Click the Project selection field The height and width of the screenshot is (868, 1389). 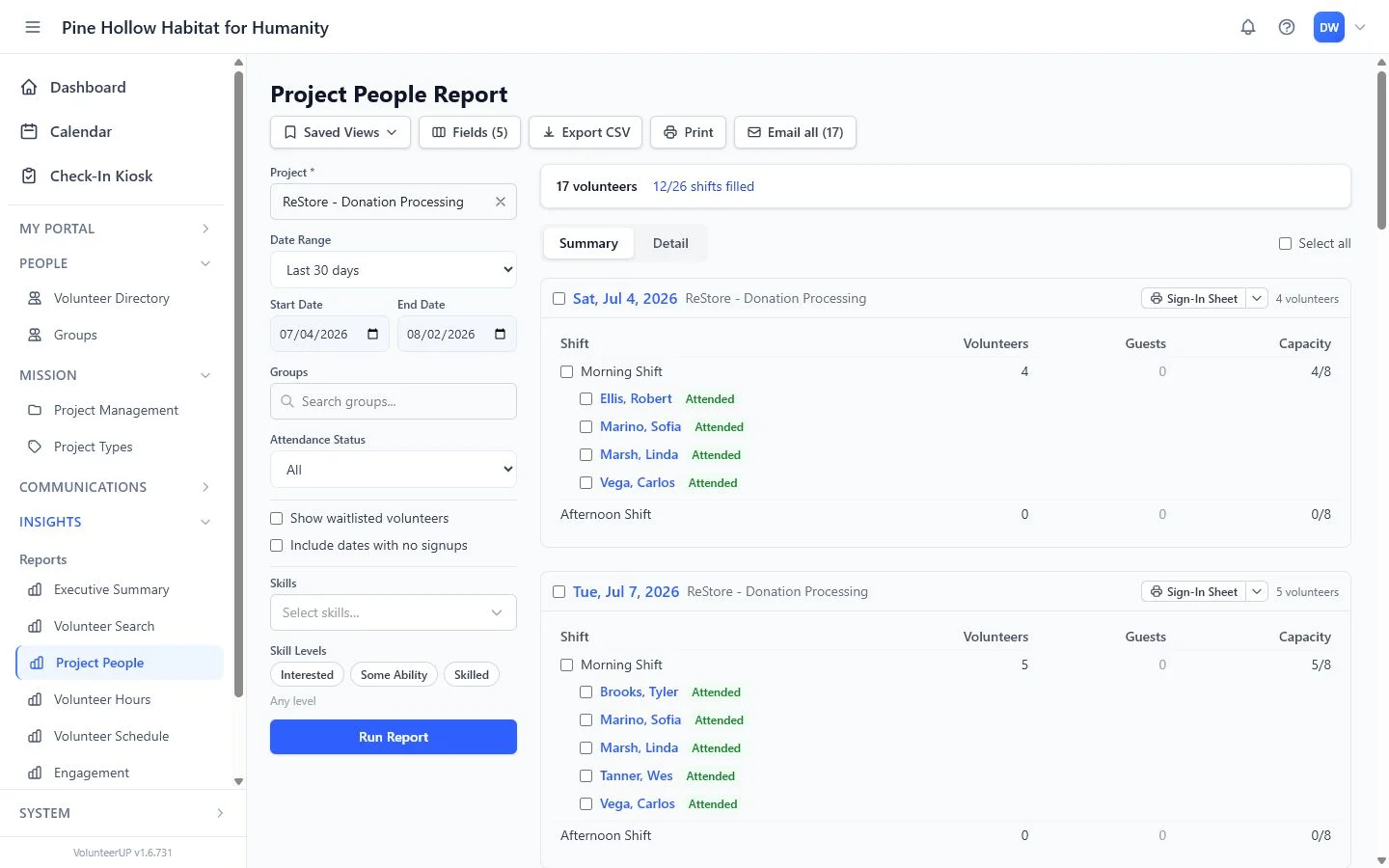(394, 202)
